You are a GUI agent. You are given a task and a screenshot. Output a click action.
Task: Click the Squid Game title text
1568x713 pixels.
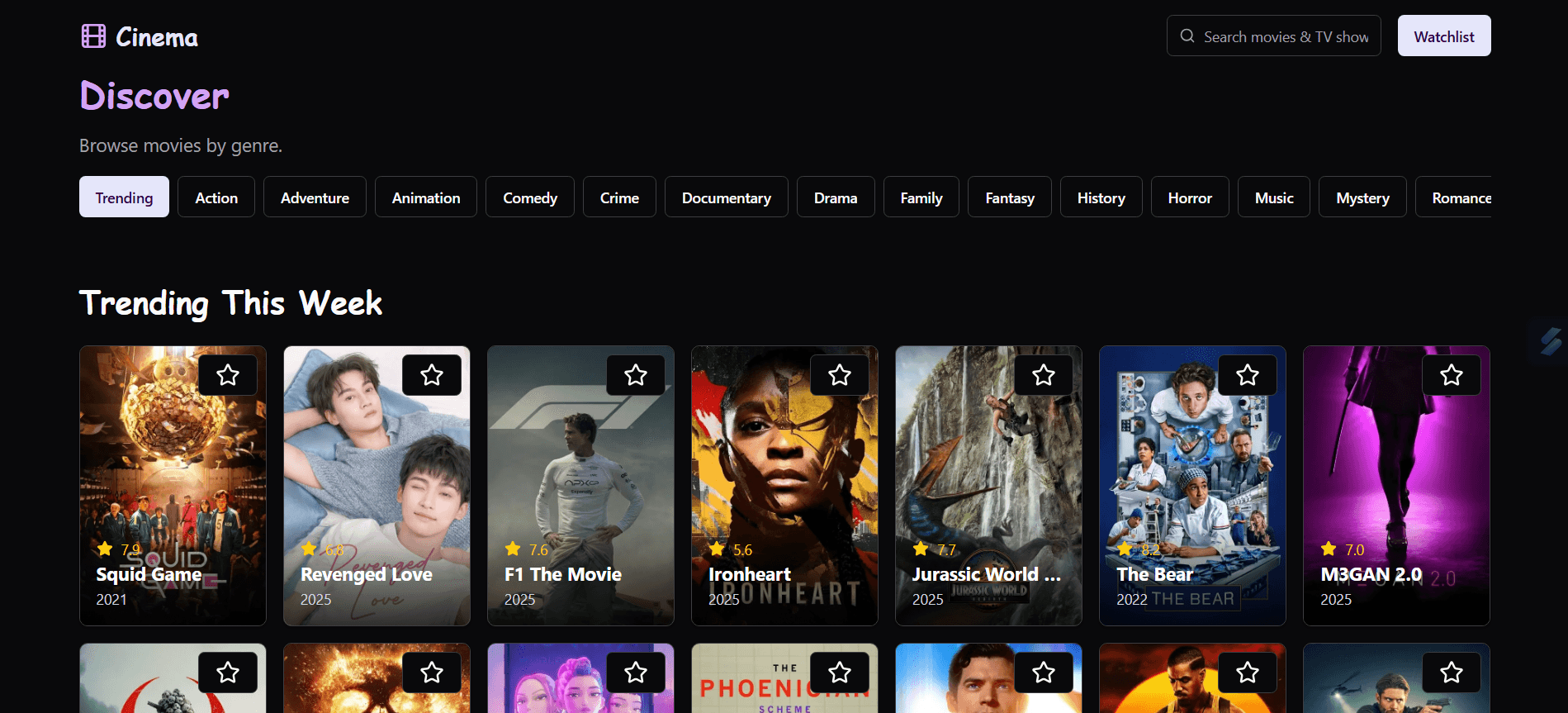tap(149, 574)
